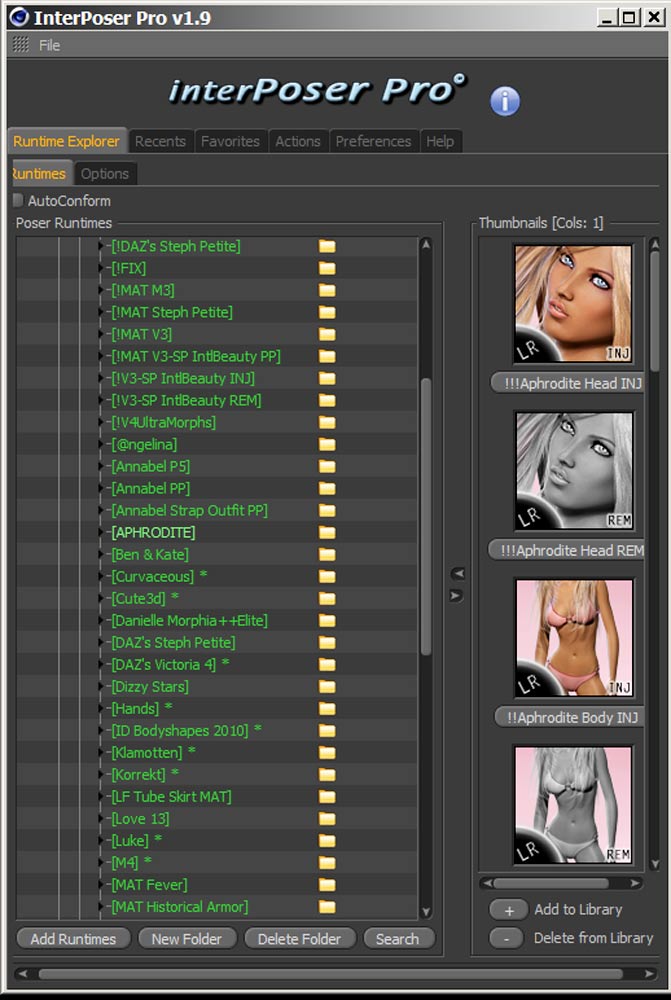
Task: Click the !!!Aphrodite Head REM label
Action: (566, 550)
